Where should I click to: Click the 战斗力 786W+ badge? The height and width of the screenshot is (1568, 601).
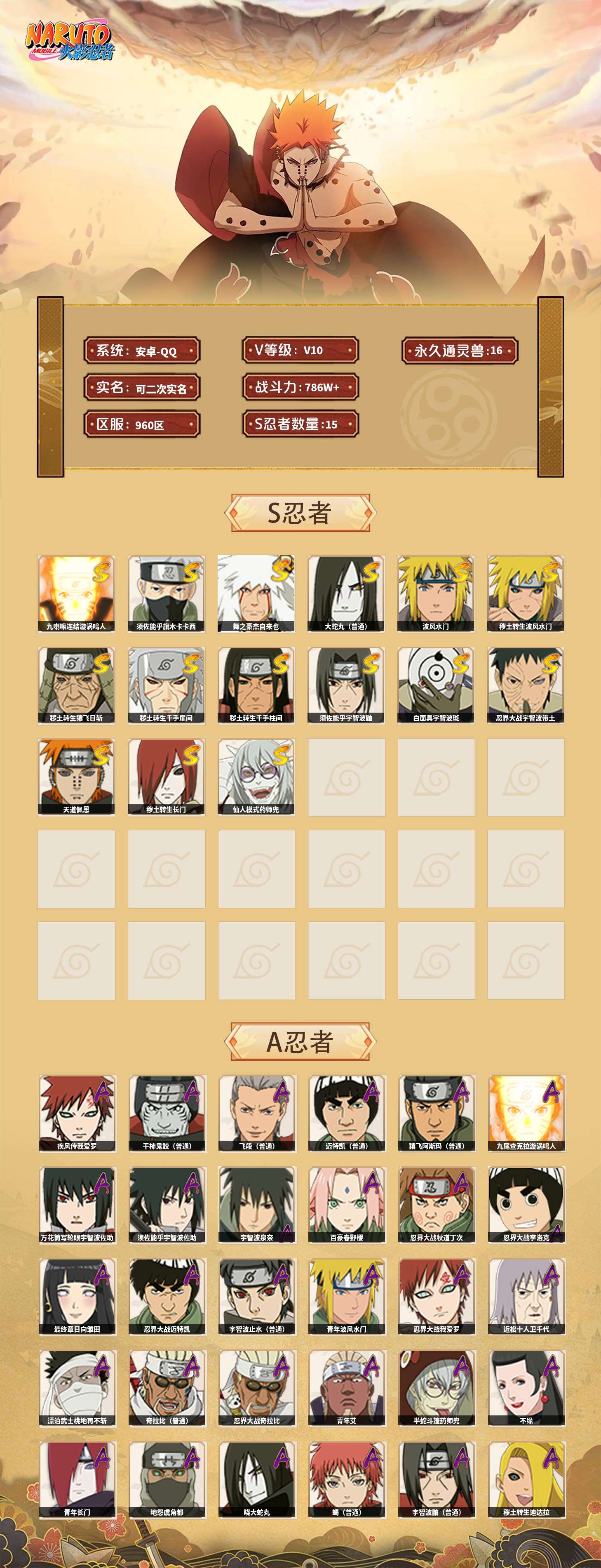click(300, 387)
